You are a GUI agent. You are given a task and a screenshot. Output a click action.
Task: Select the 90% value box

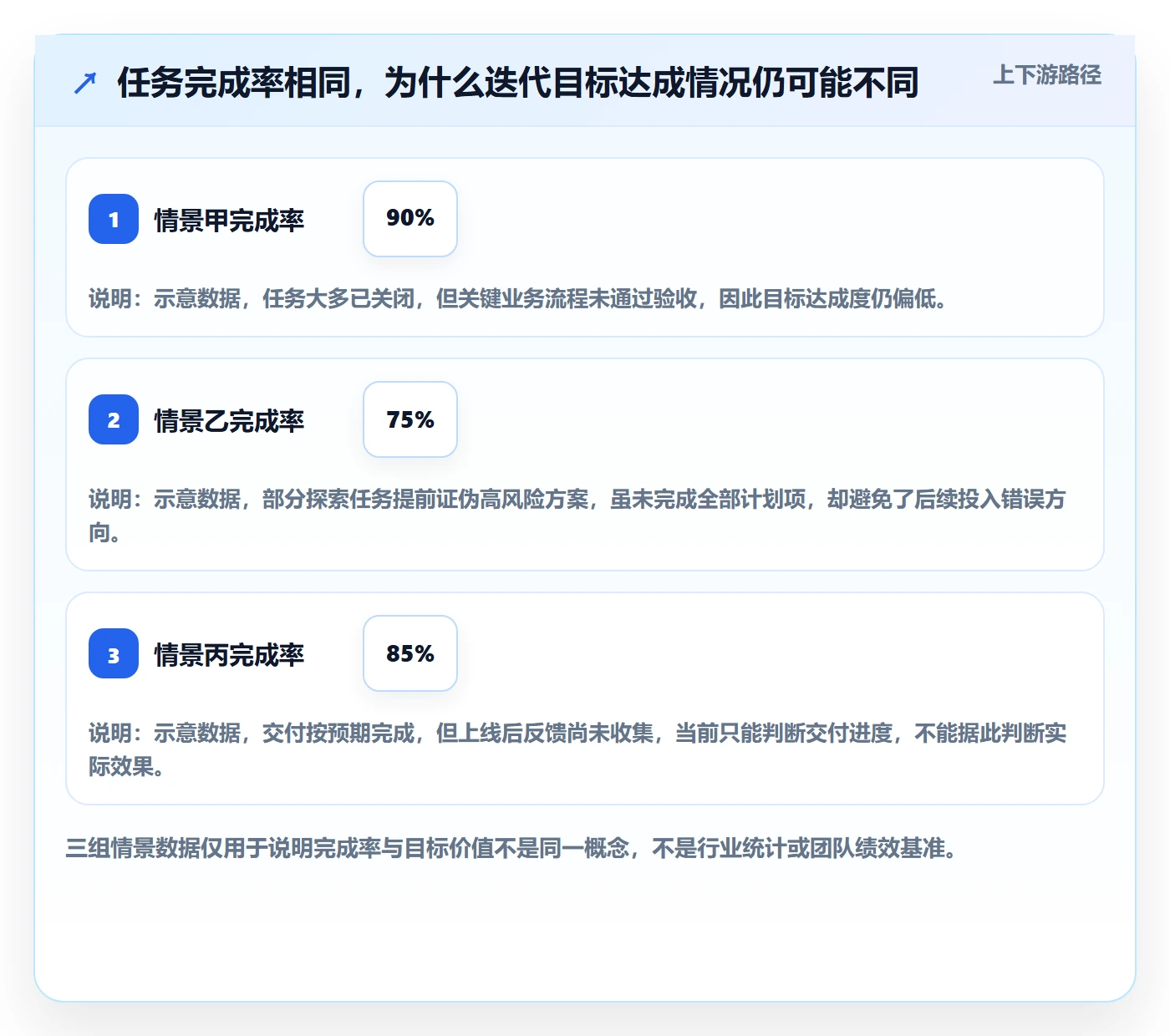pyautogui.click(x=410, y=219)
